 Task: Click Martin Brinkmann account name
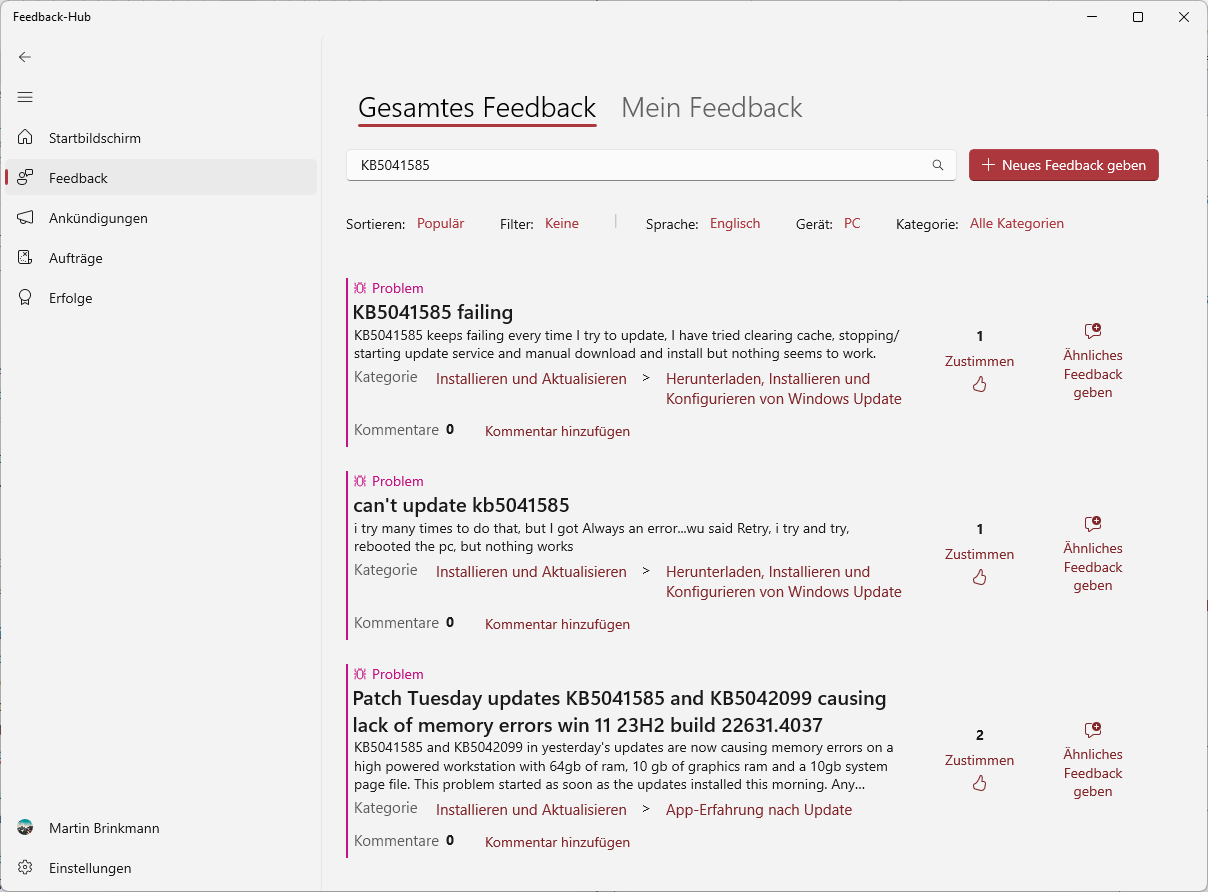tap(104, 828)
